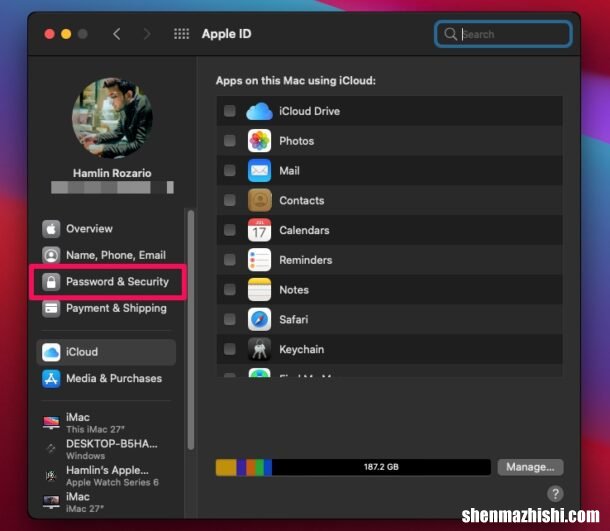Click the Apple ID window title

point(226,34)
